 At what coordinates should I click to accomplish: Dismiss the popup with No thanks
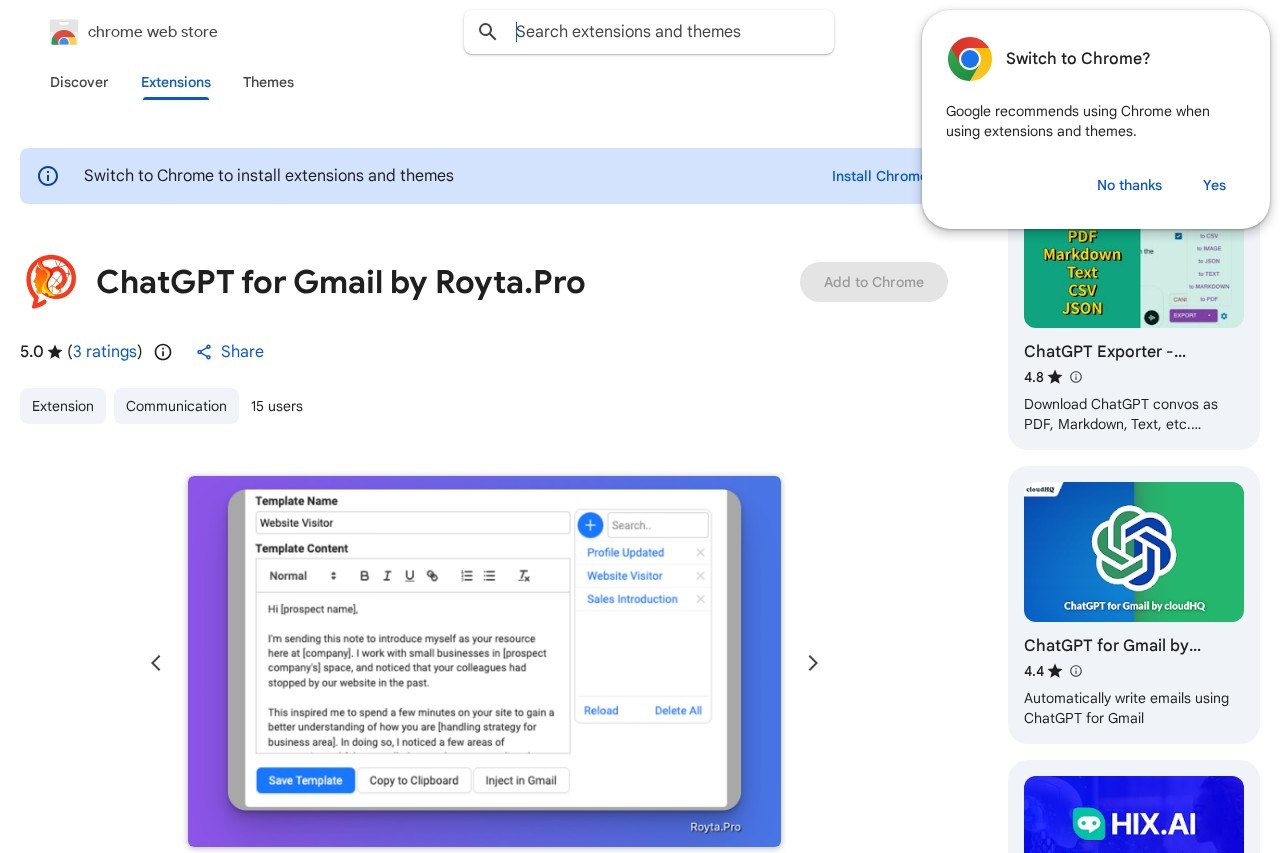[1129, 185]
